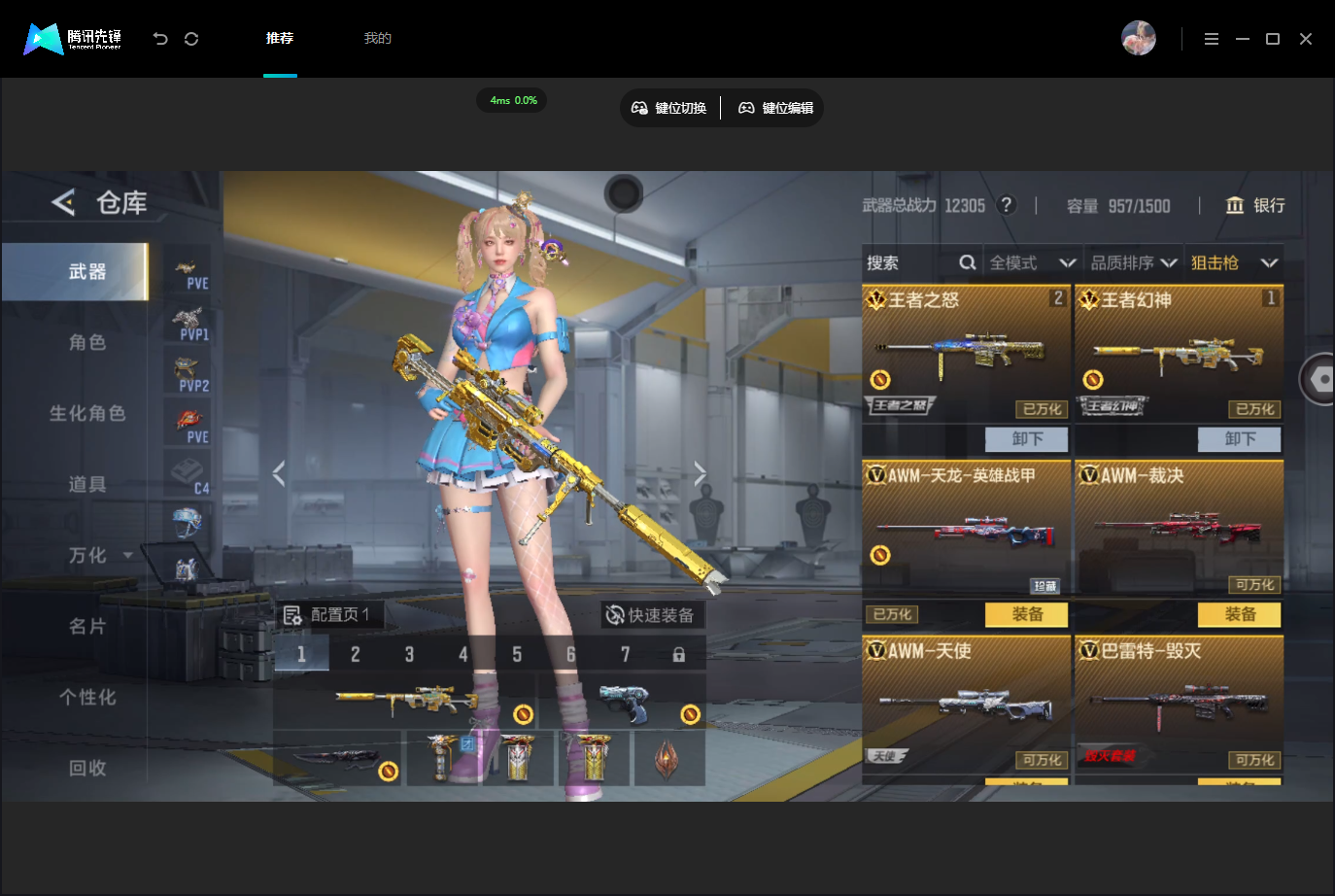Open the 狙击枪 weapon type dropdown
Image resolution: width=1335 pixels, height=896 pixels.
[x=1234, y=262]
